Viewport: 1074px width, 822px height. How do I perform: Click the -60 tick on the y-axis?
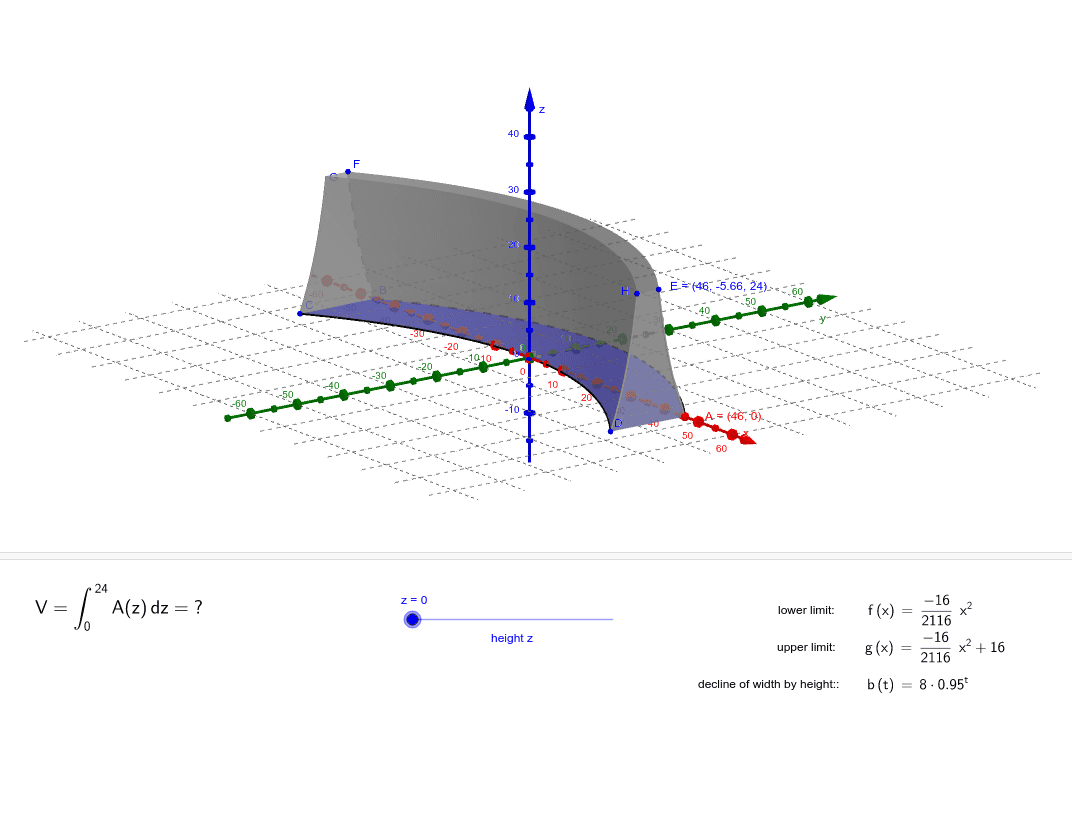(251, 413)
